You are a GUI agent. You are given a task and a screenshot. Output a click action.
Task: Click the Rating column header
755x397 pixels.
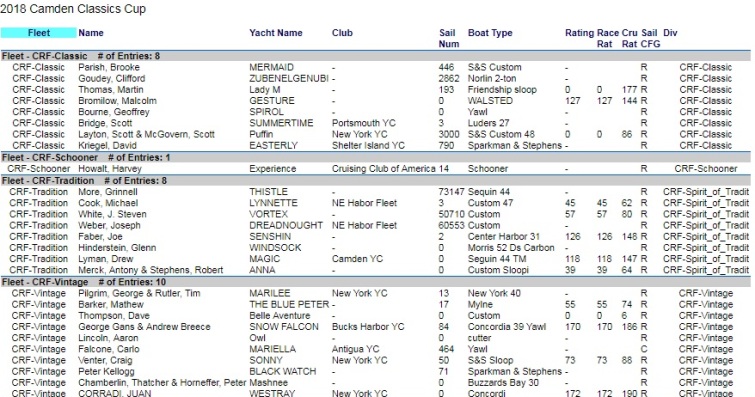click(x=579, y=33)
